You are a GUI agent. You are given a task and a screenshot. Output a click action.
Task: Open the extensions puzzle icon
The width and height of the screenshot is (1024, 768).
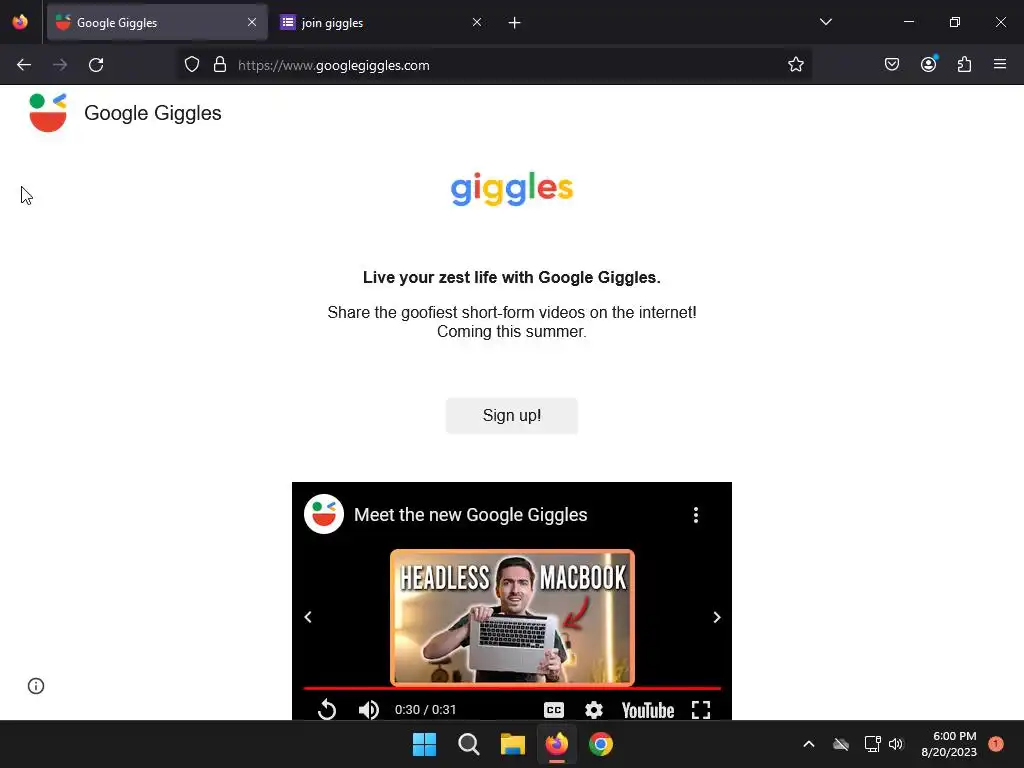pyautogui.click(x=965, y=65)
